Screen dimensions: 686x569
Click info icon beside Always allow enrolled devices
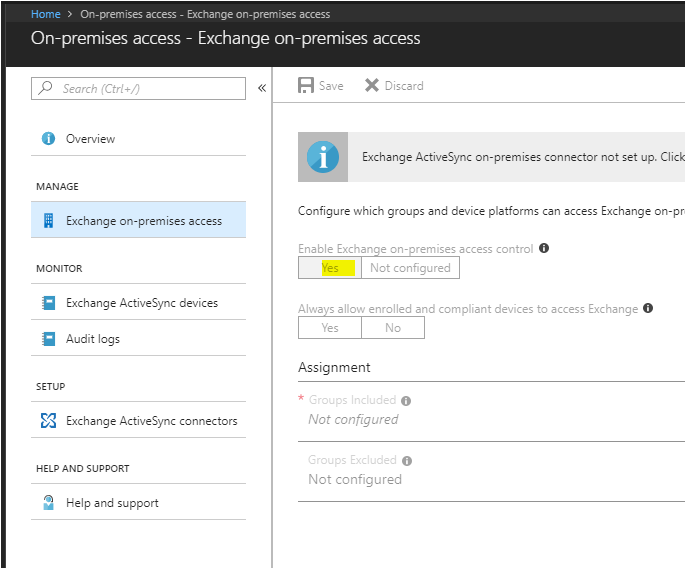(648, 308)
